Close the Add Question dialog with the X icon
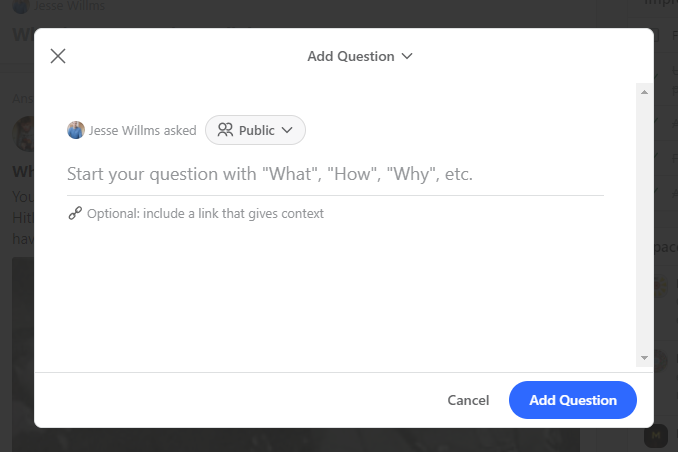This screenshot has width=678, height=452. [x=58, y=56]
